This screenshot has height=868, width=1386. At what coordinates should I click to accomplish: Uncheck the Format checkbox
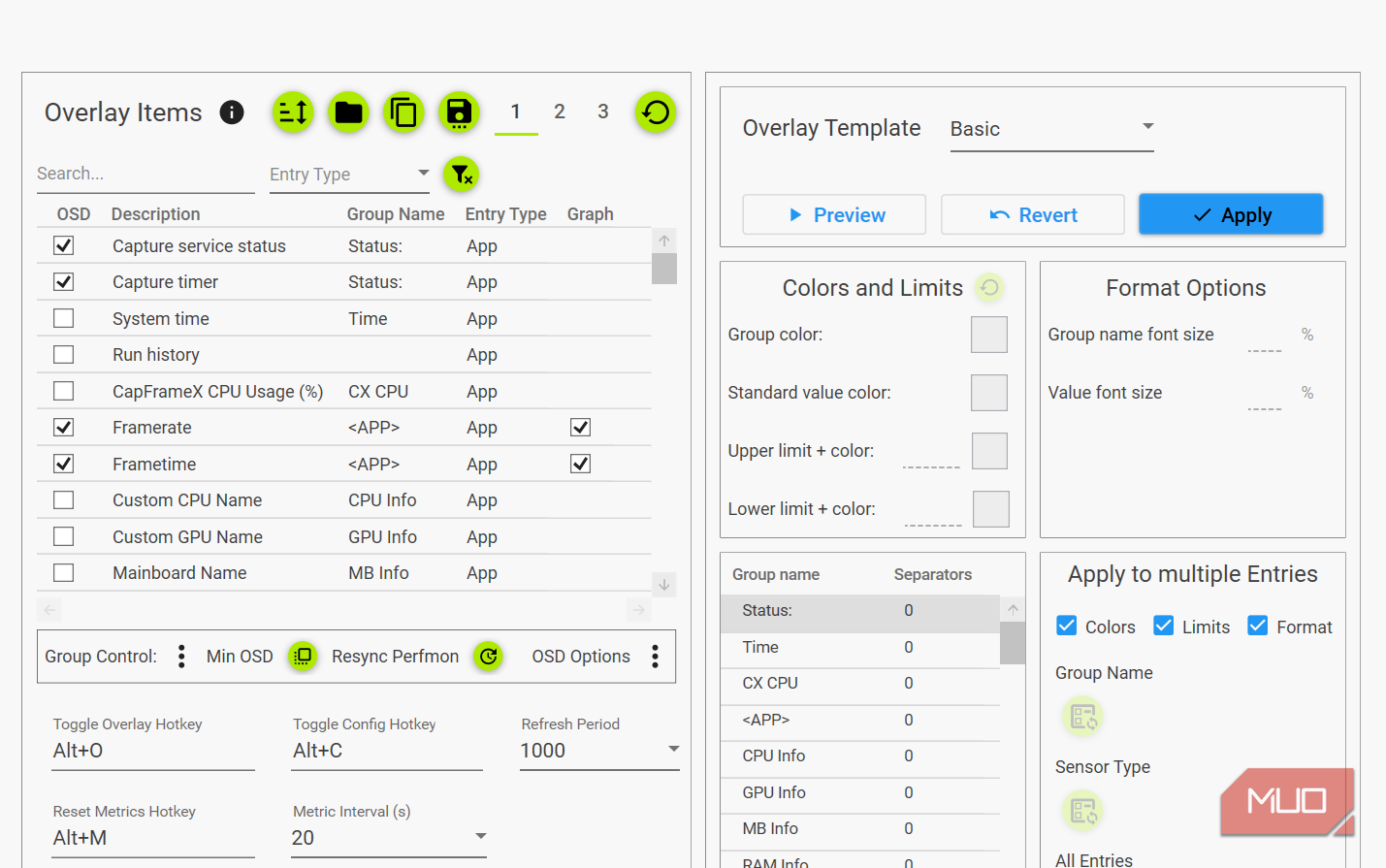[x=1258, y=626]
